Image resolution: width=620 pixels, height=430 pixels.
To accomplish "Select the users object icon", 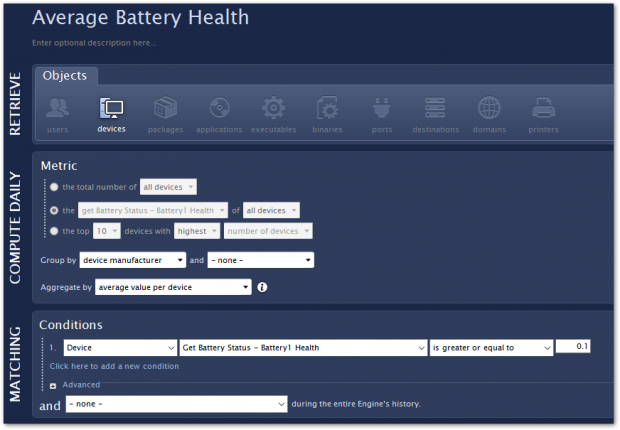I will tap(58, 108).
